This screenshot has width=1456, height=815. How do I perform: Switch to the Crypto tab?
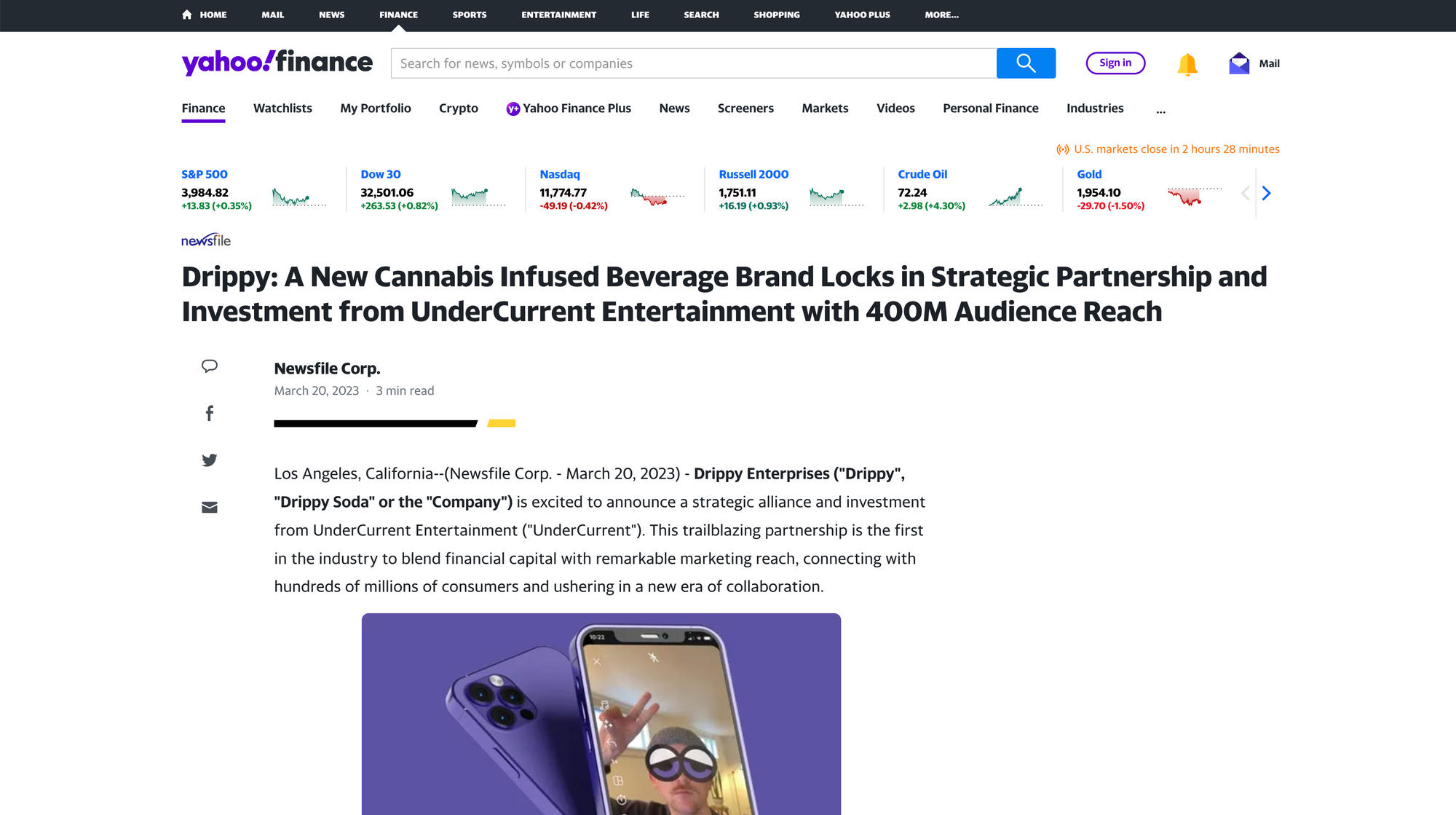(459, 109)
